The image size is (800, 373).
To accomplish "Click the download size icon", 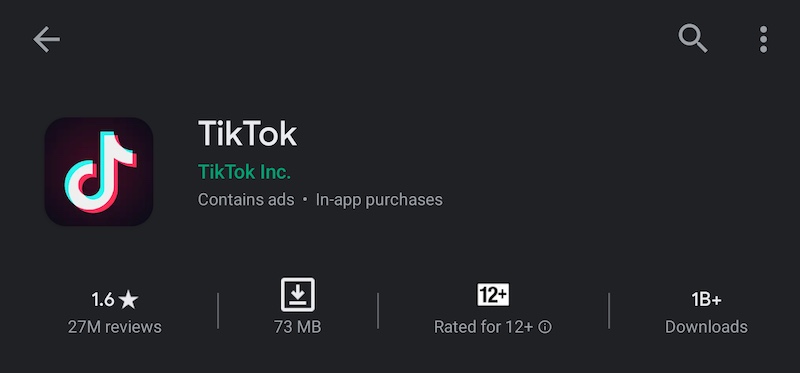I will (x=297, y=294).
